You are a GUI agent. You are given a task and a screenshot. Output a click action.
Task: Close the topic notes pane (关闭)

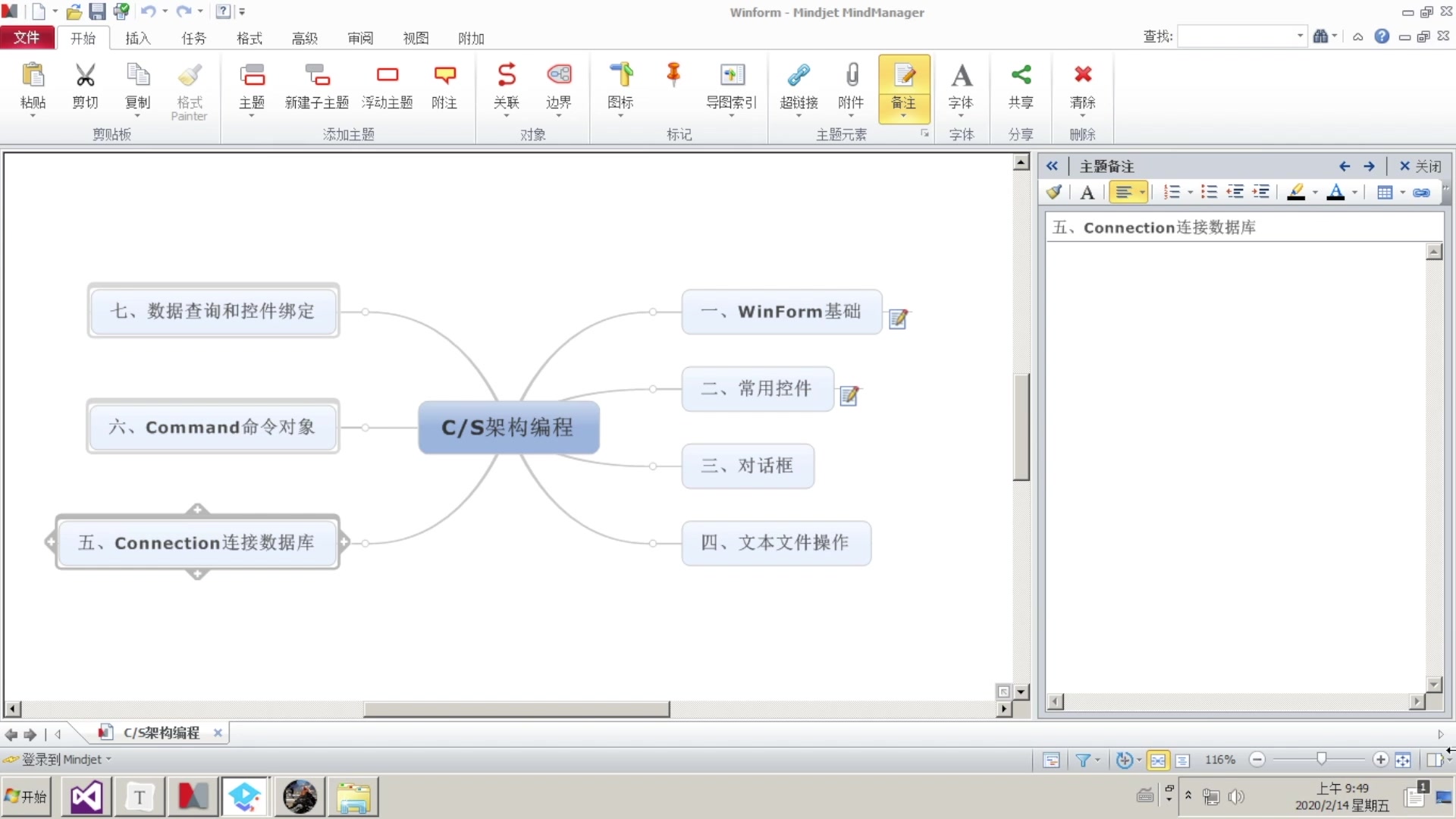1420,166
